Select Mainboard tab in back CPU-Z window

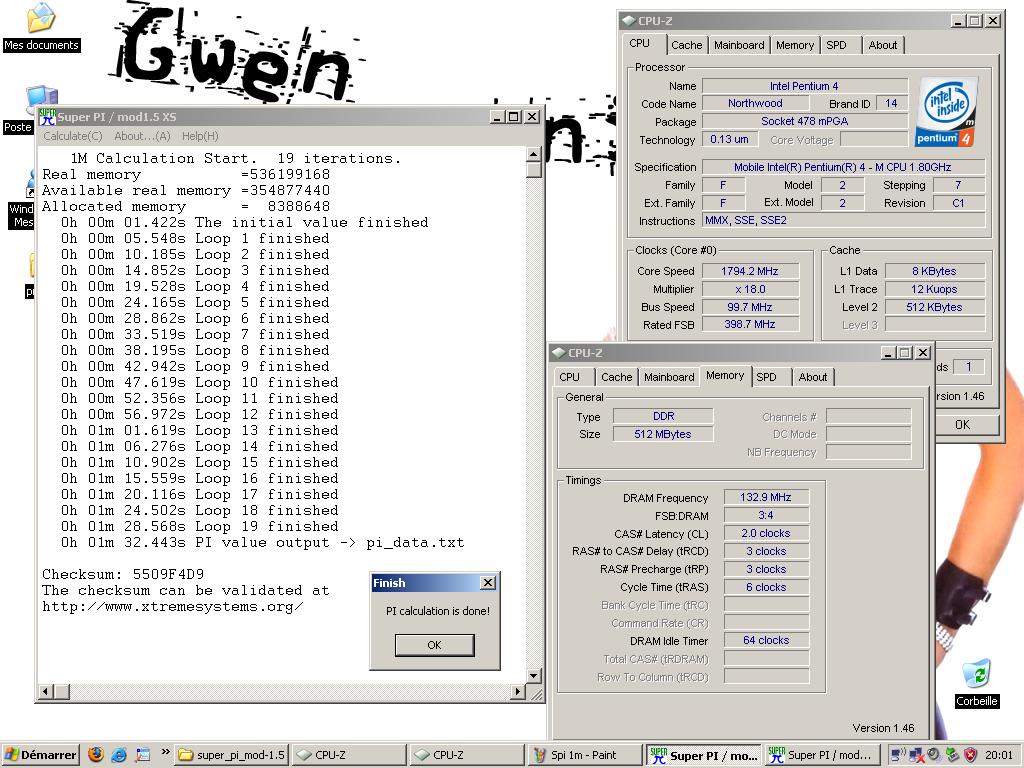coord(739,45)
